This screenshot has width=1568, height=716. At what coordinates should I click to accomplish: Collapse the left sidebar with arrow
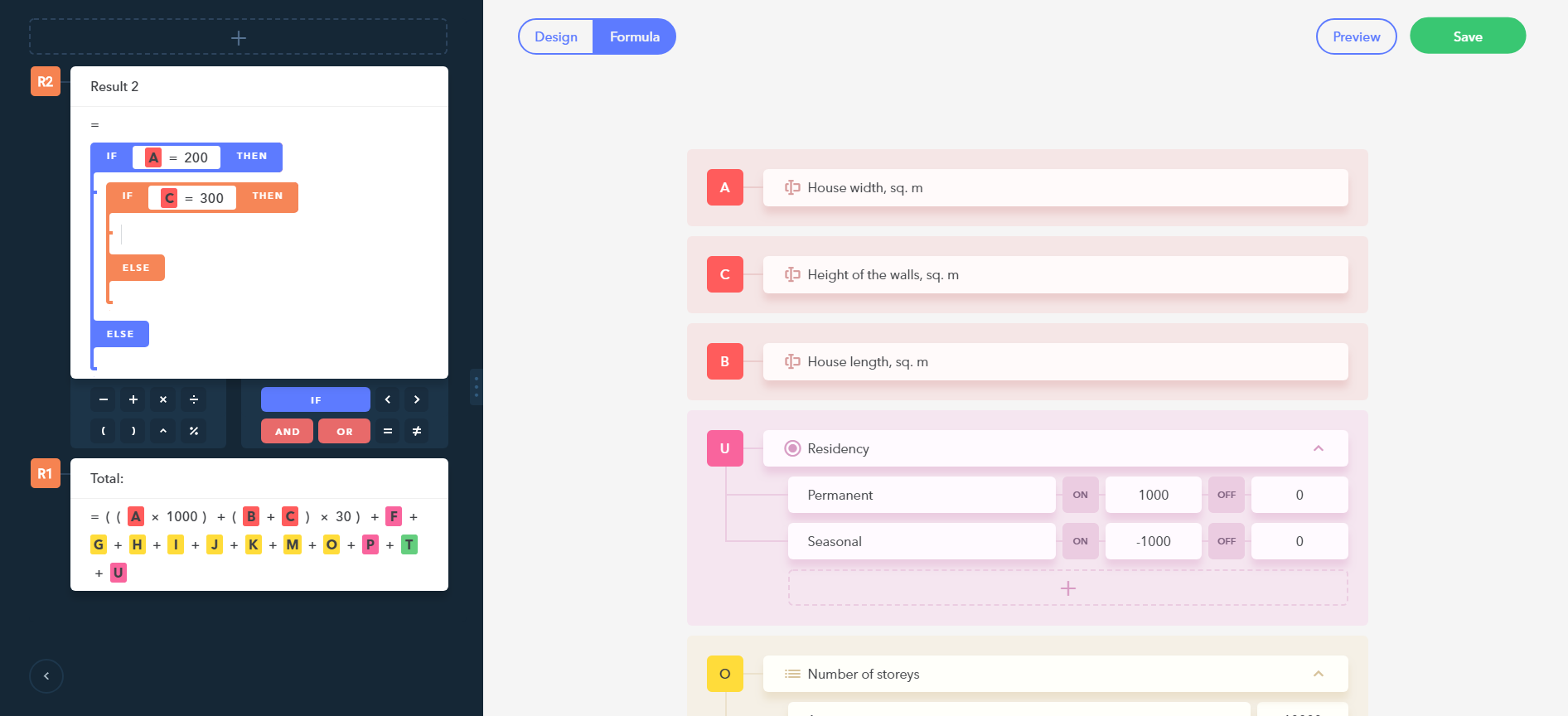[46, 676]
